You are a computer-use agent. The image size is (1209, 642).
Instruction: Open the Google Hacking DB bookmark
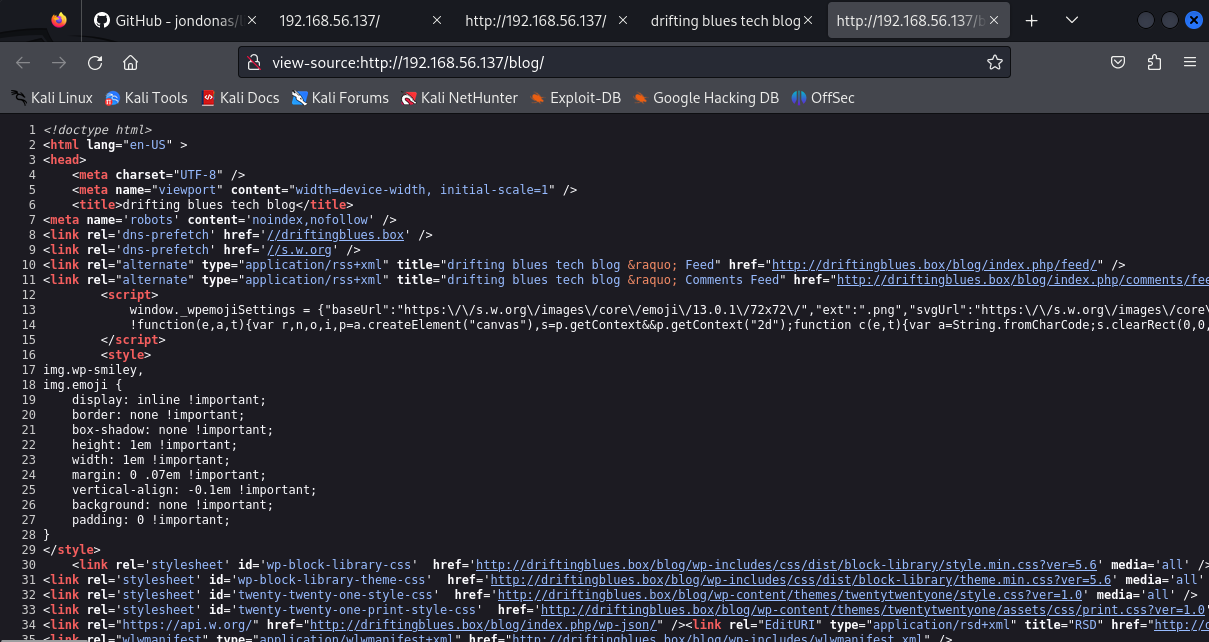point(705,98)
